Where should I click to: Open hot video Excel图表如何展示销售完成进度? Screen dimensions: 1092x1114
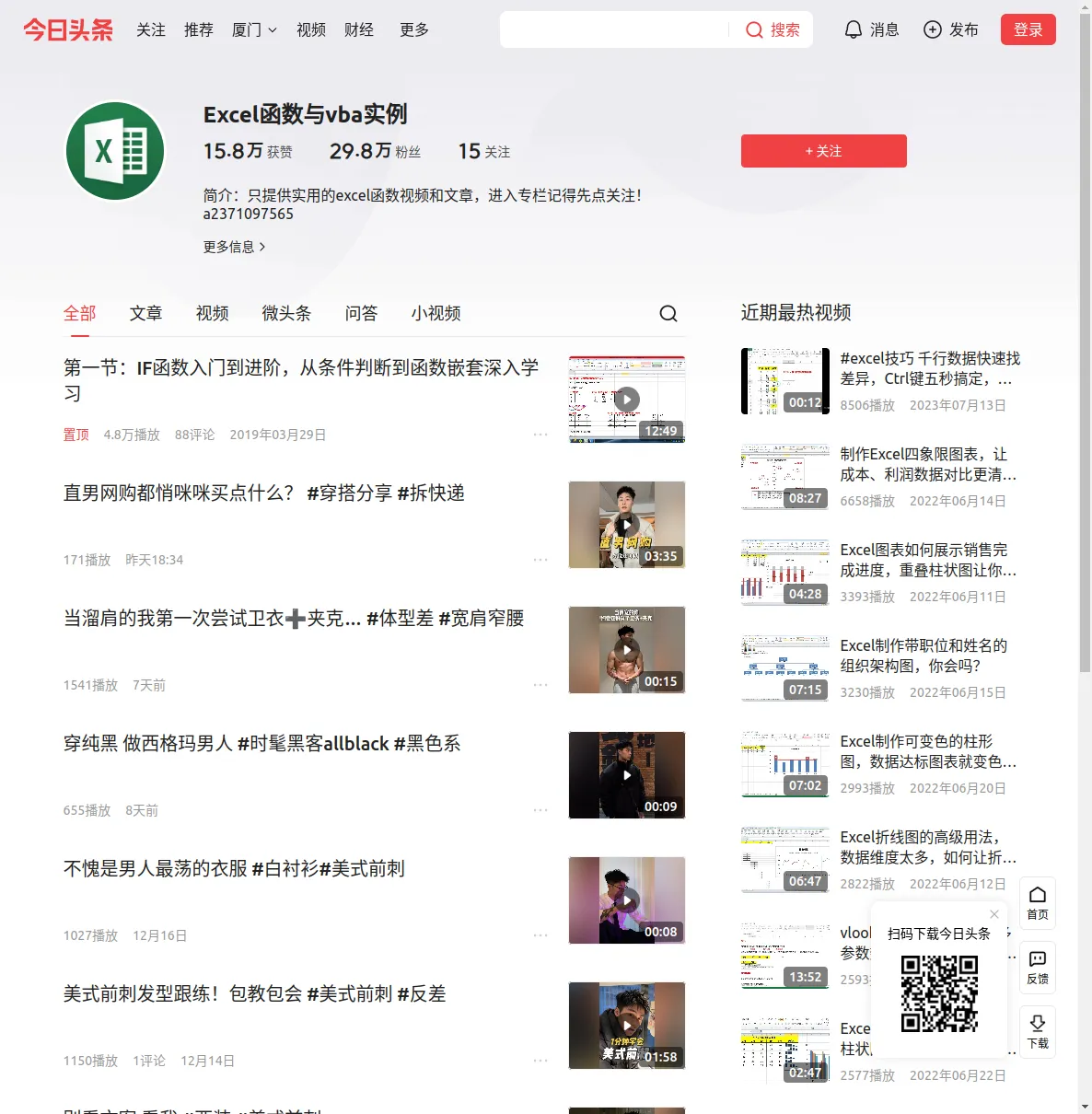click(x=928, y=560)
